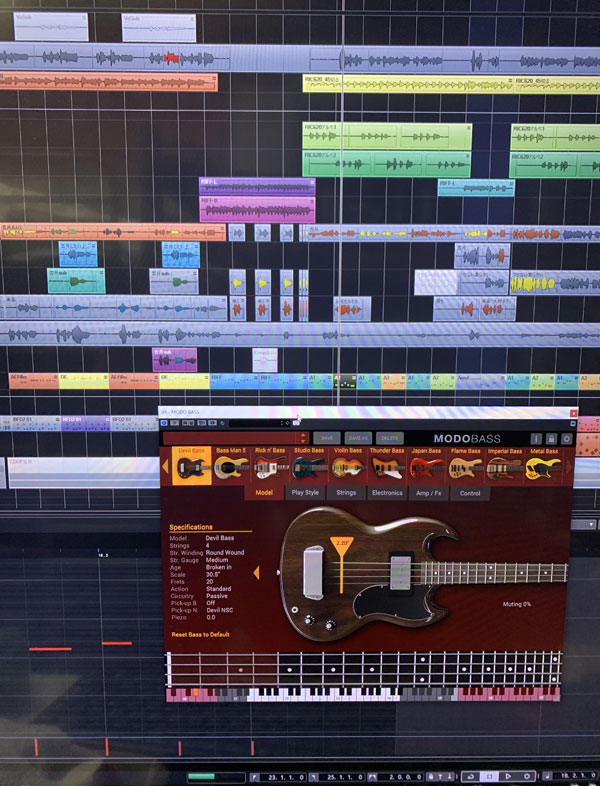Open the plugin header camera snapshot icon
The image size is (600, 786).
[296, 423]
